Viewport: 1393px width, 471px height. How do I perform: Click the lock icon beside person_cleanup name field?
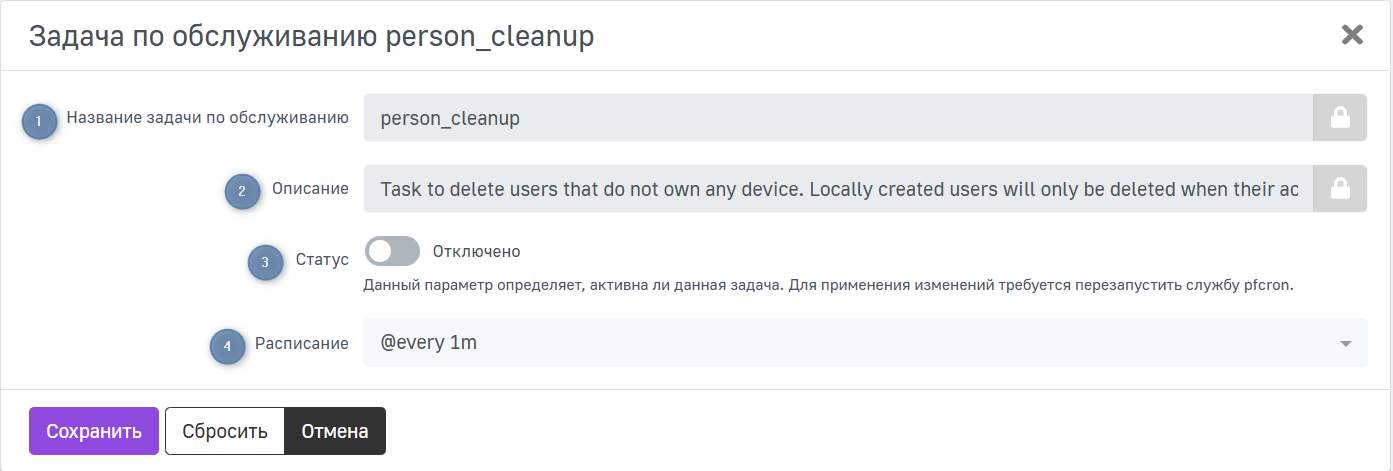1339,118
